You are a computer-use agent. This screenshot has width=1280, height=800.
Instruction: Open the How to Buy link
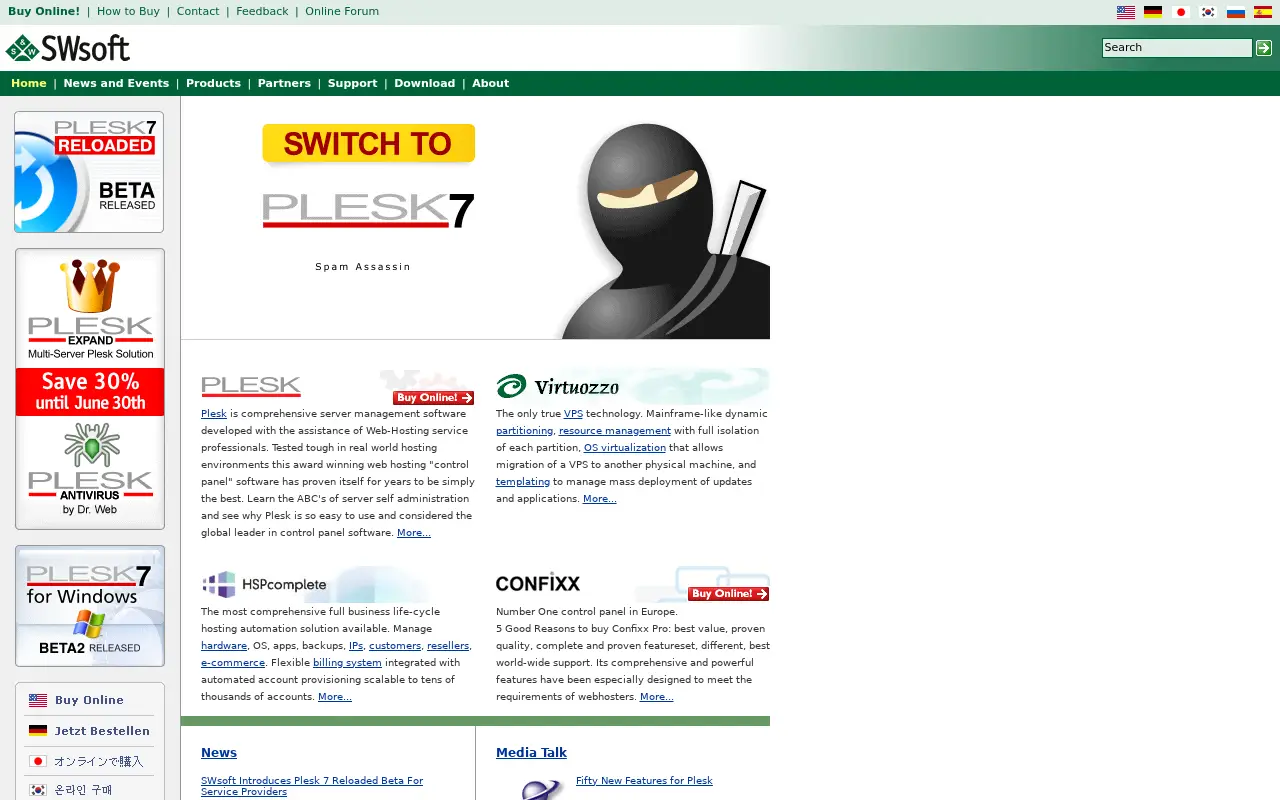coord(128,12)
